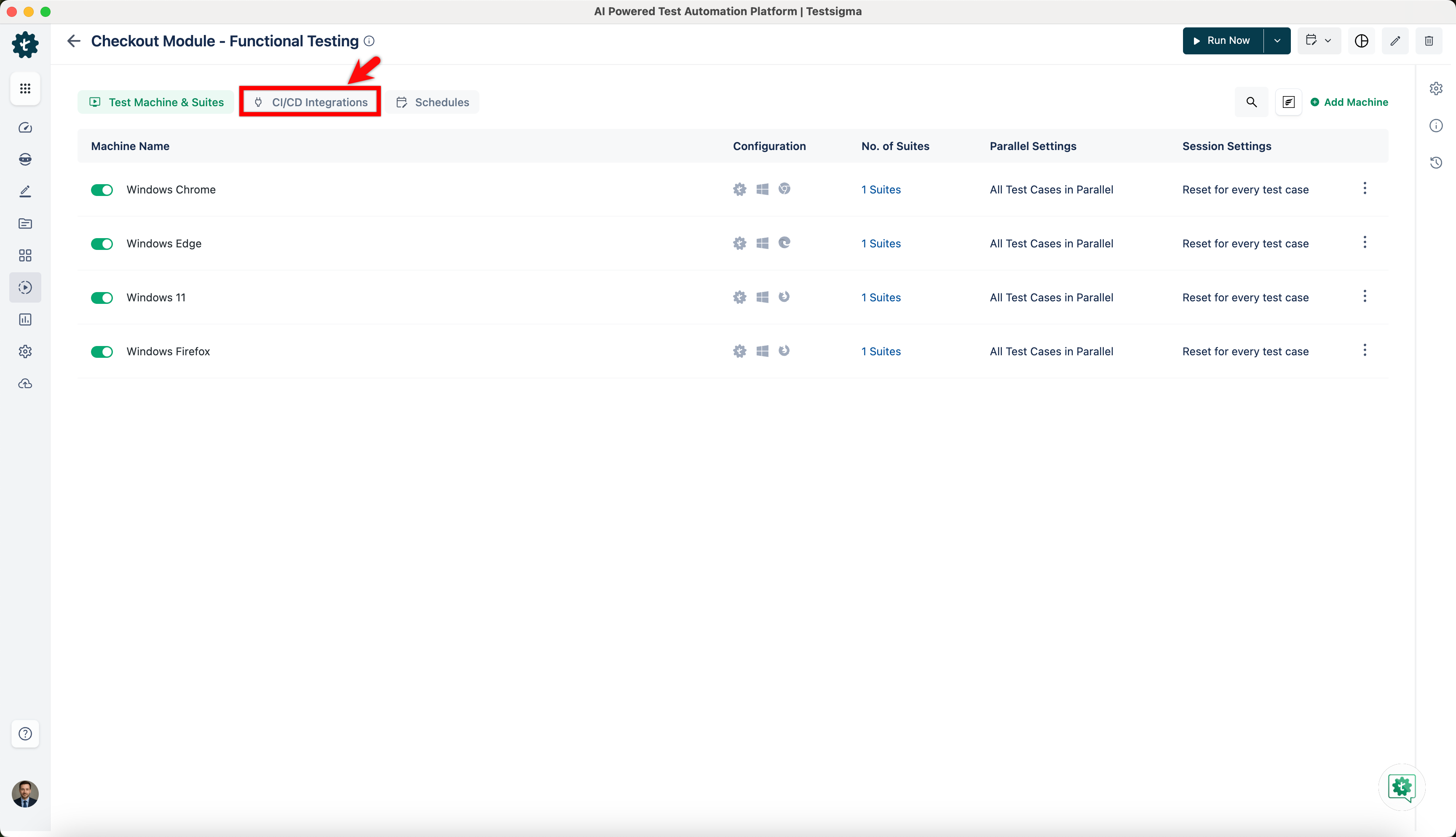1456x837 pixels.
Task: Open the authoring pencil icon in sidebar
Action: point(25,191)
